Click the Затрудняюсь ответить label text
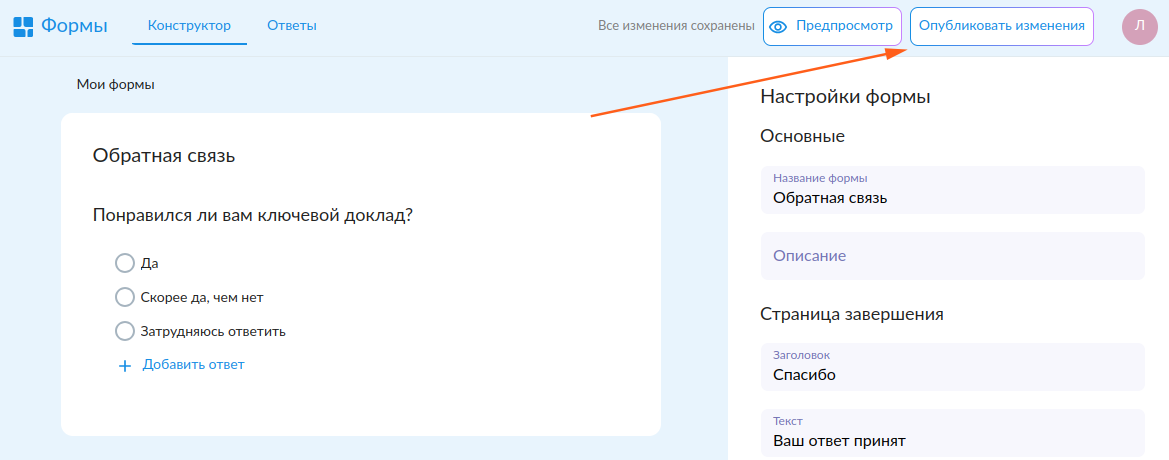Screen dimensions: 1169x460 click(213, 331)
